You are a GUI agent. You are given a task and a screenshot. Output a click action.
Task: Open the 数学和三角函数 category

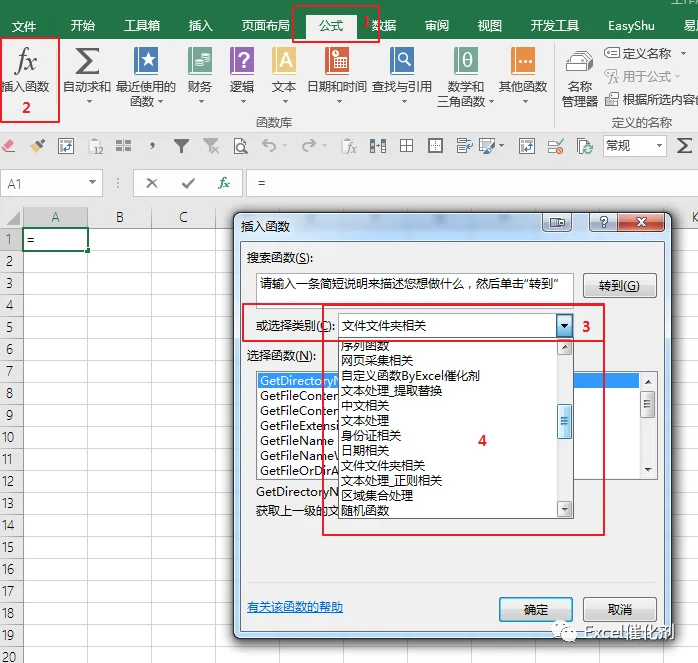coord(466,77)
